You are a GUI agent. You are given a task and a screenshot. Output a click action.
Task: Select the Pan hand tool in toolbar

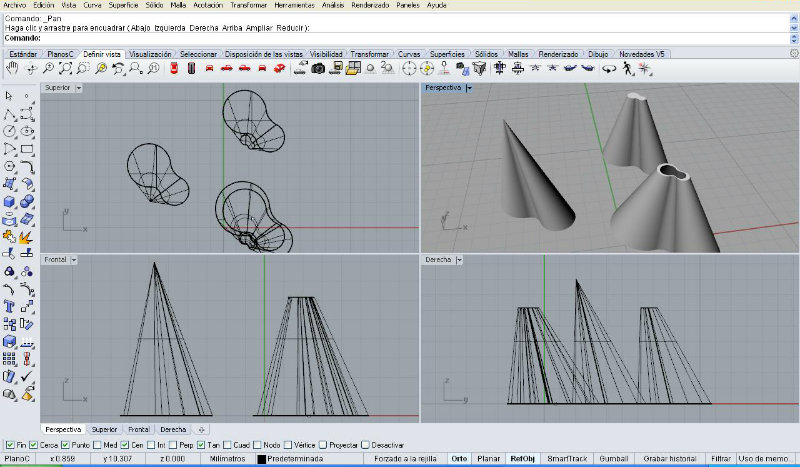12,68
